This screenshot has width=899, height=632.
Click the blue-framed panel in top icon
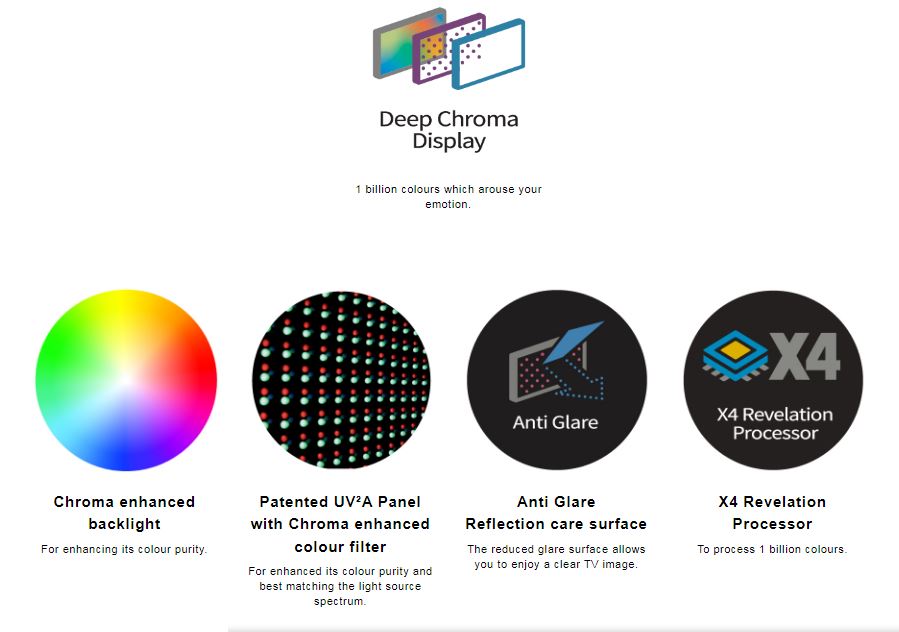[488, 55]
